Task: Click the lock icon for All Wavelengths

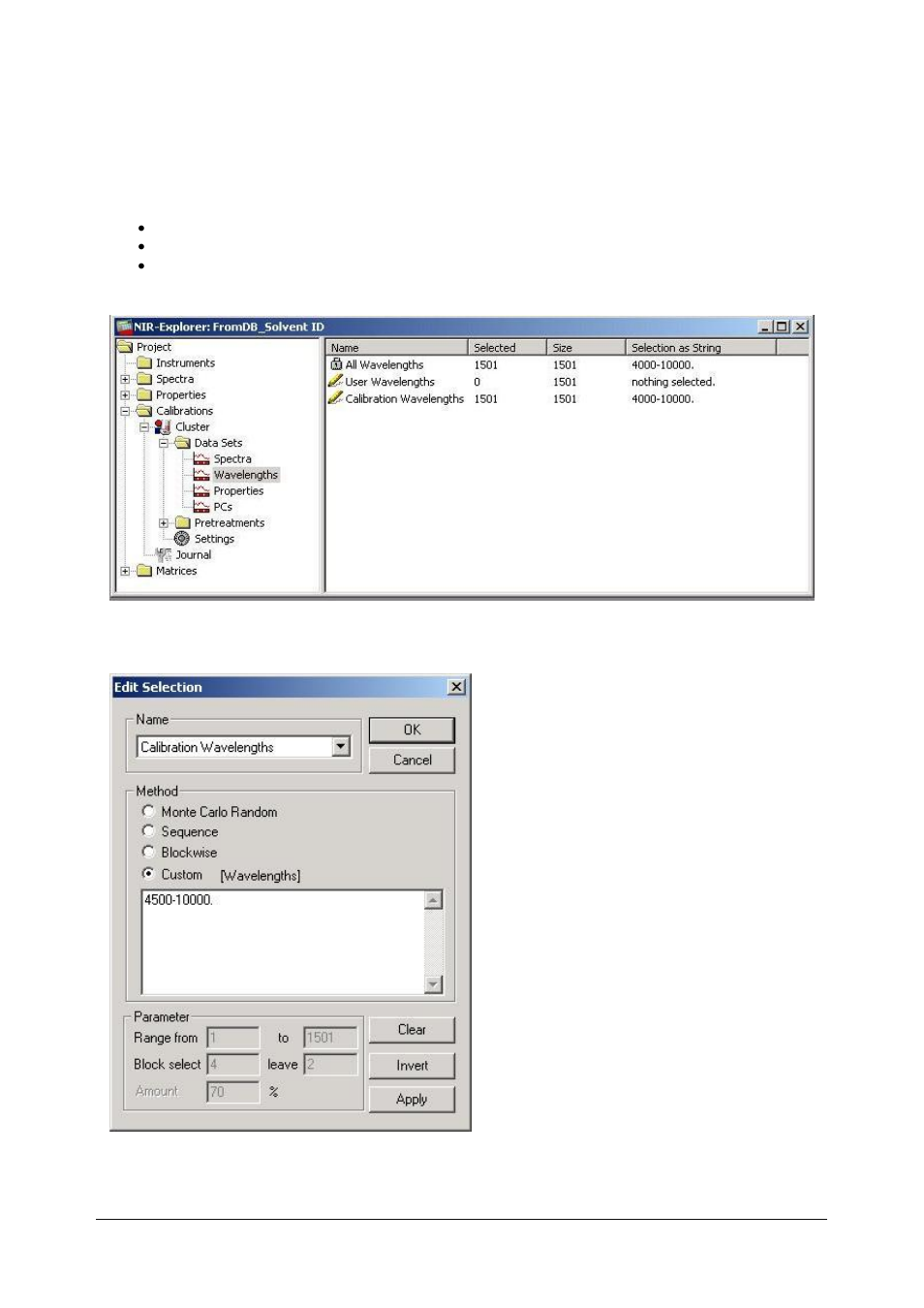Action: click(x=336, y=364)
